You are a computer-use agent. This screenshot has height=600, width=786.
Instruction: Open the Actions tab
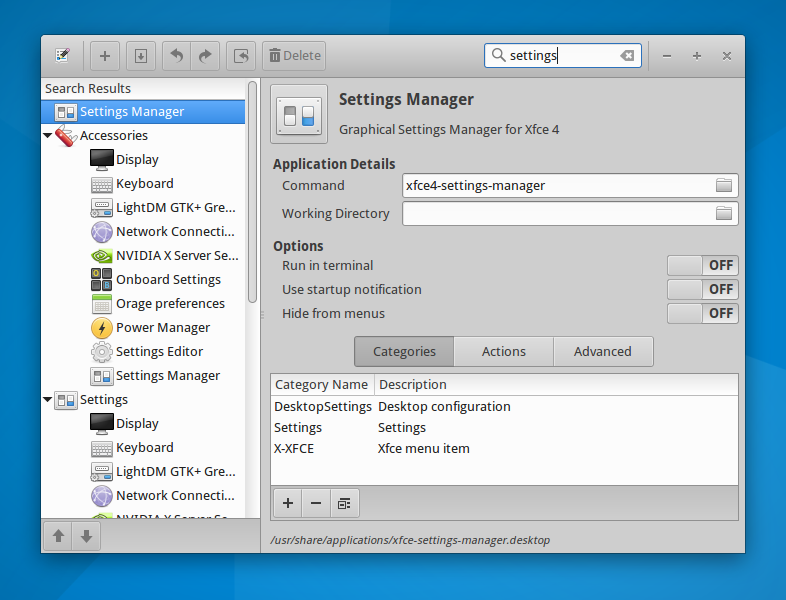pyautogui.click(x=504, y=352)
